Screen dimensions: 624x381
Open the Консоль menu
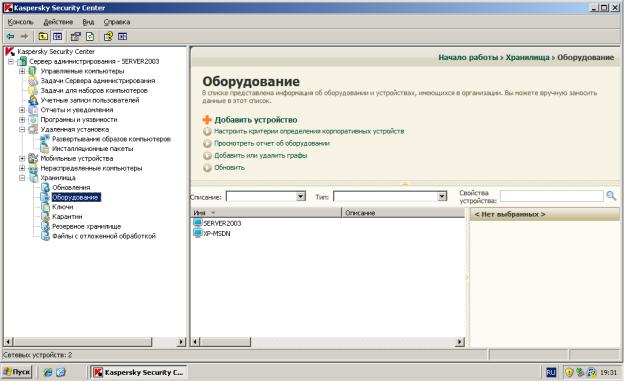pyautogui.click(x=21, y=22)
